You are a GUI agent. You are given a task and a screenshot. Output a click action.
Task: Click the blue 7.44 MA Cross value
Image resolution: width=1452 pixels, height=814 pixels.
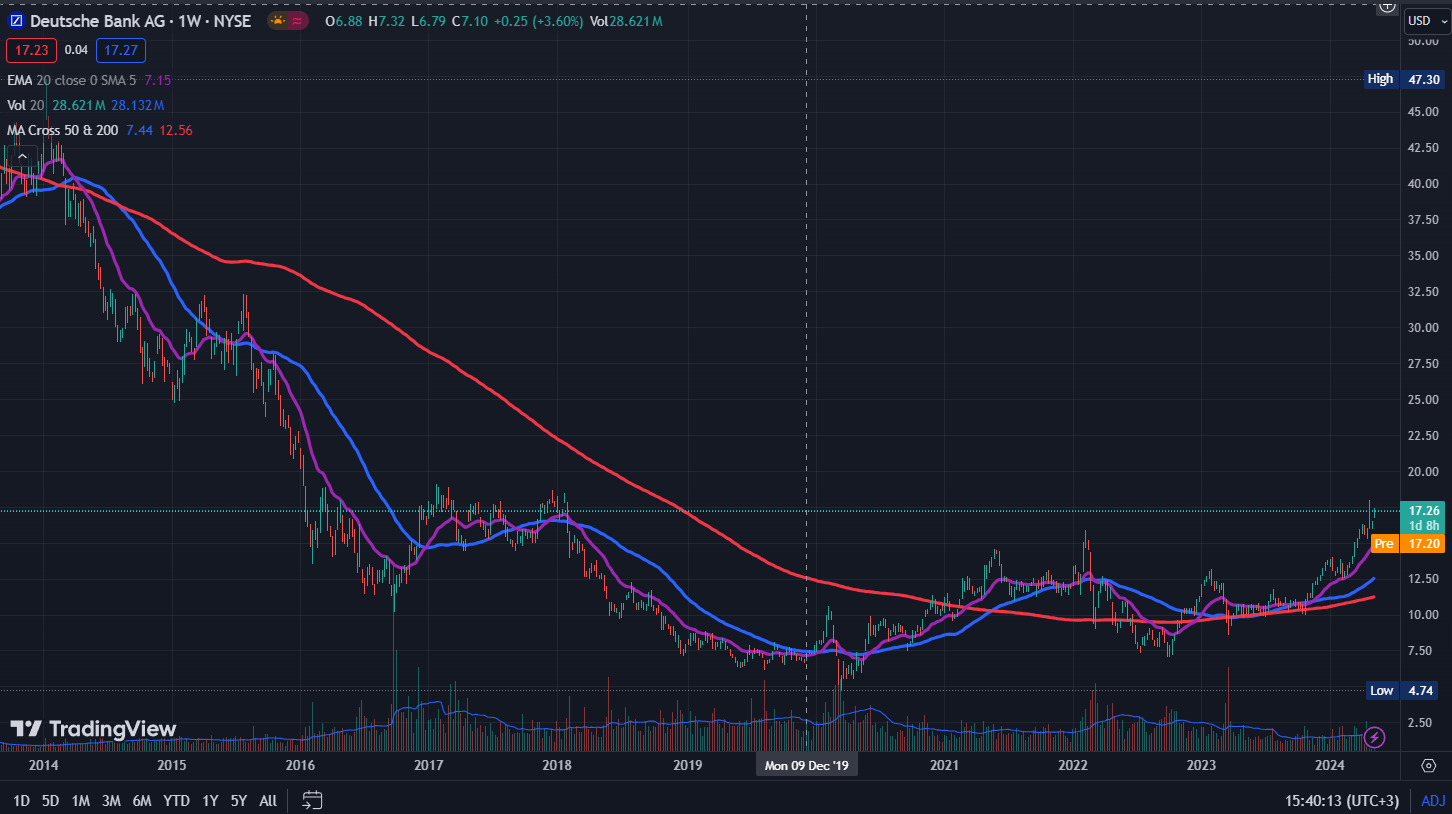coord(139,130)
